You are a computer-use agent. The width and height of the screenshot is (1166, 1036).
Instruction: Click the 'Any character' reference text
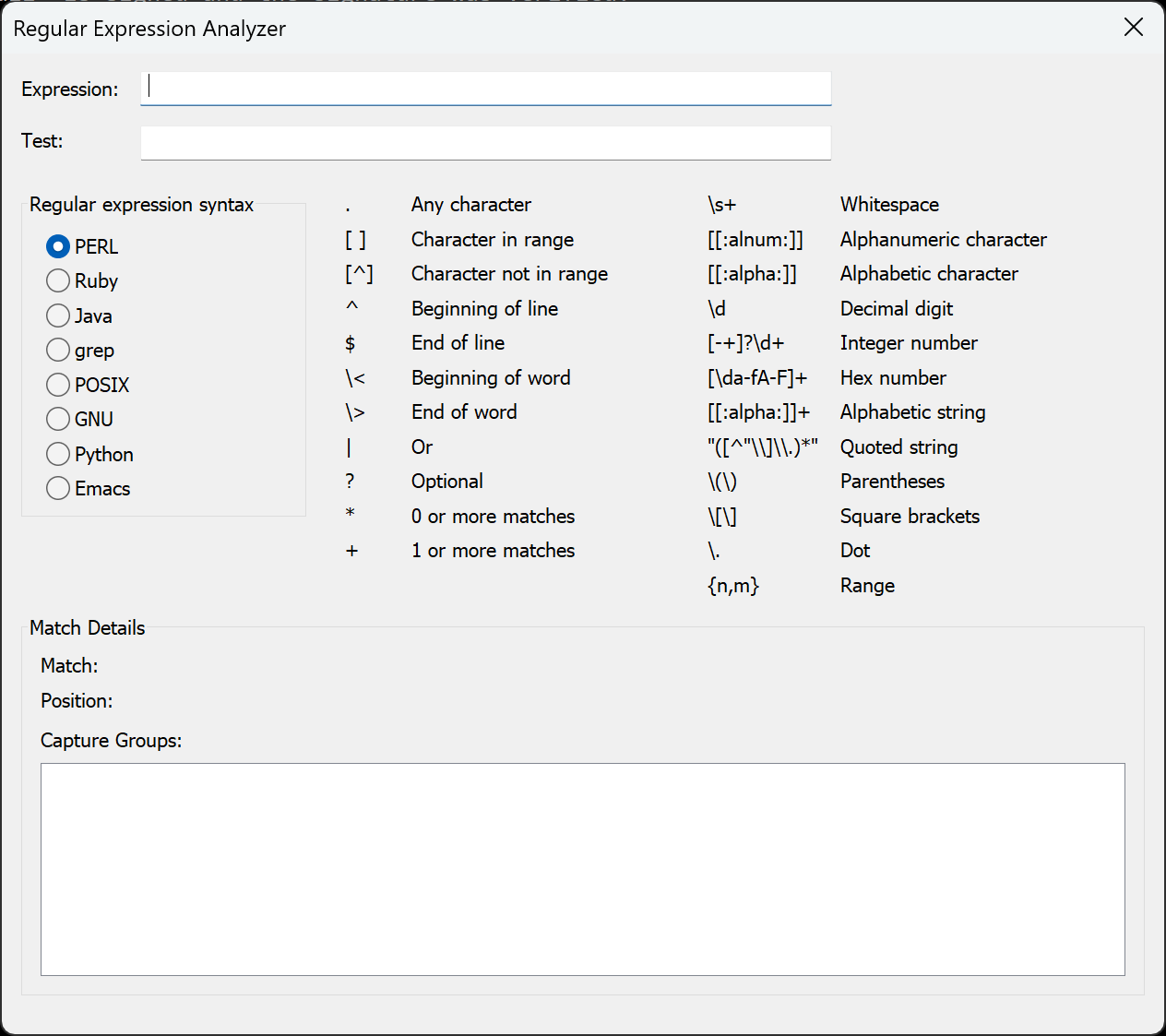(x=471, y=204)
